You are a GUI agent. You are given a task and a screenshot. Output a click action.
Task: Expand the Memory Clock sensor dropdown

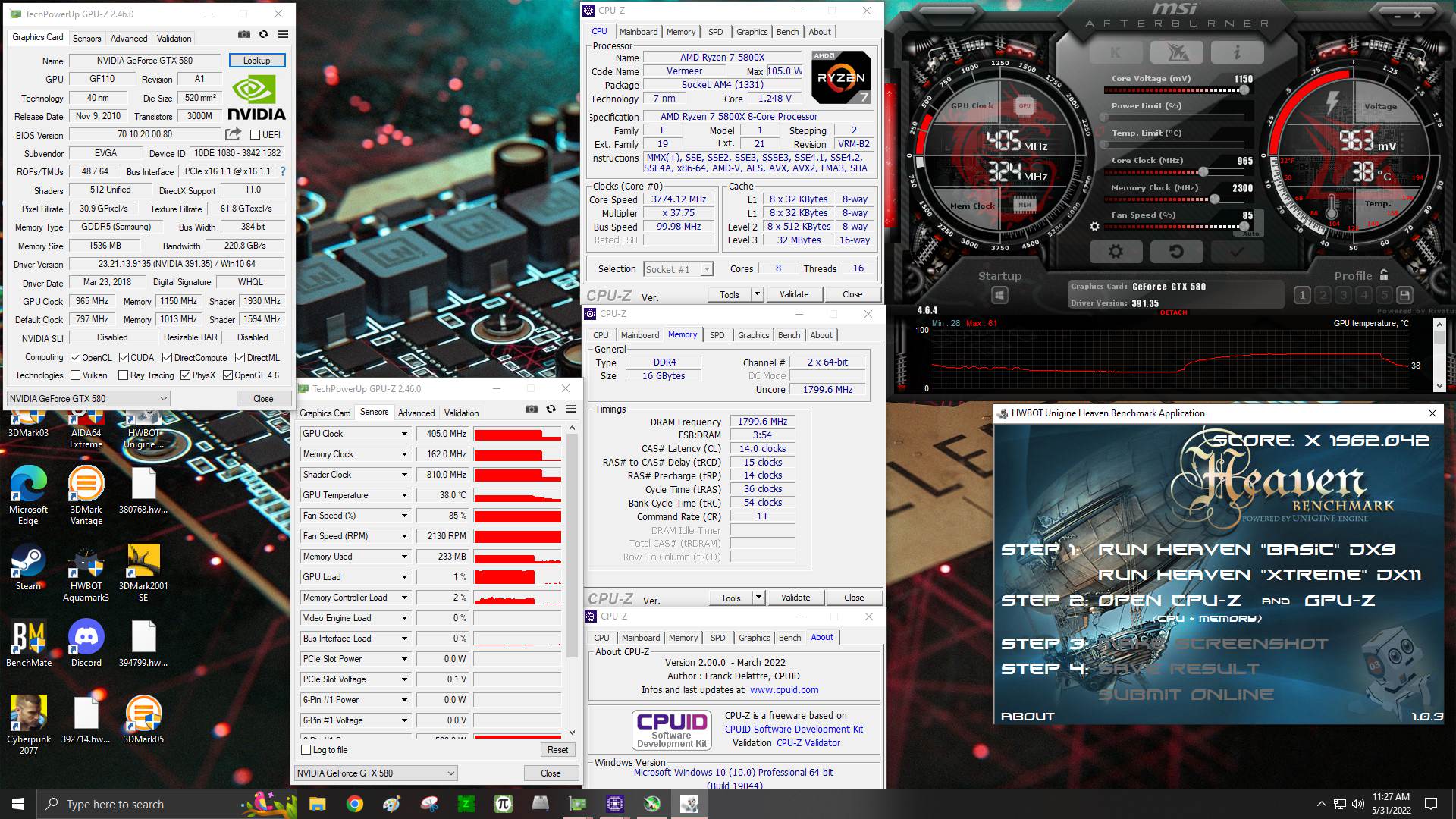[x=404, y=454]
